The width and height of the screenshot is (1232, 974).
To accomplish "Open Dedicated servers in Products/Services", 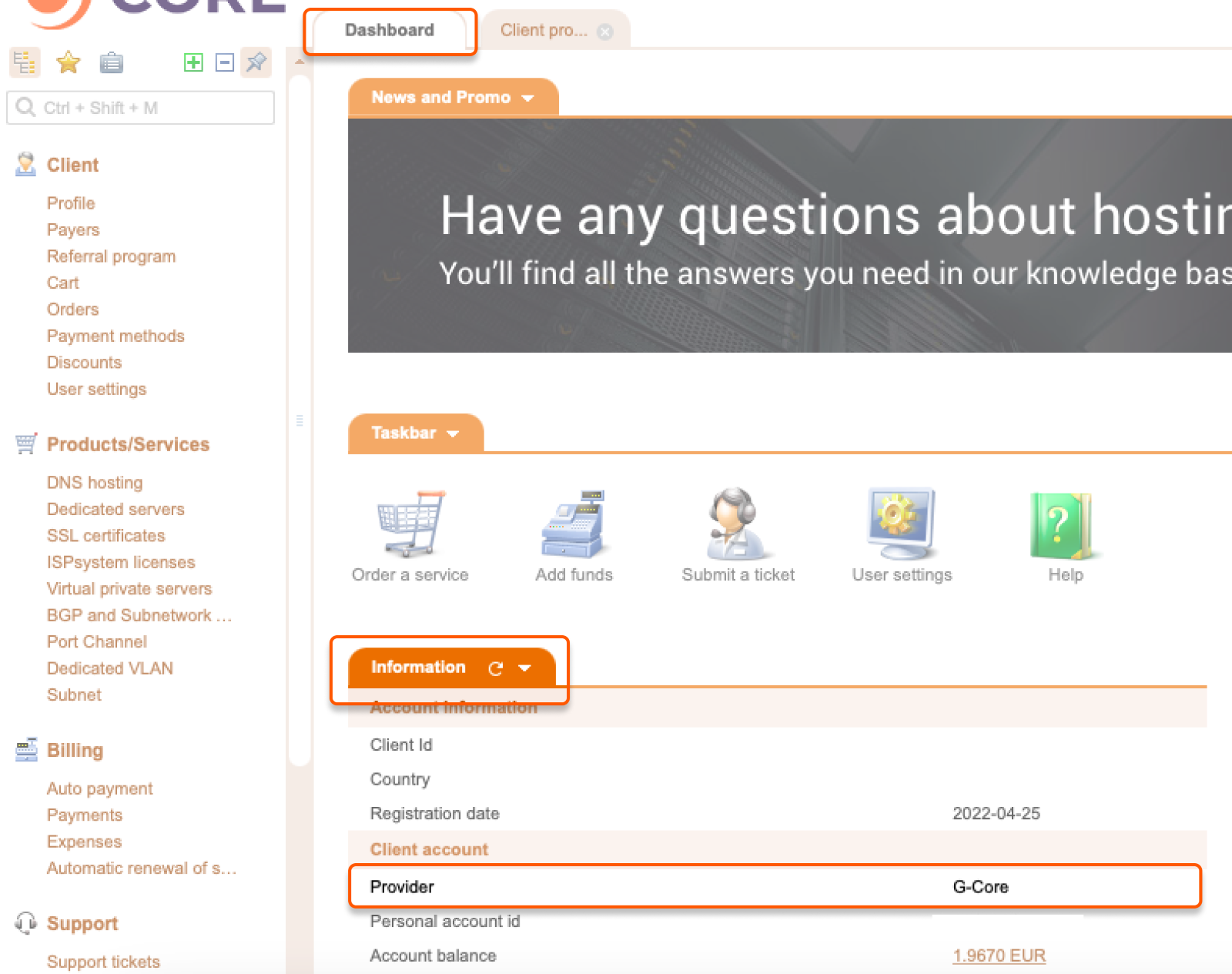I will (x=115, y=509).
